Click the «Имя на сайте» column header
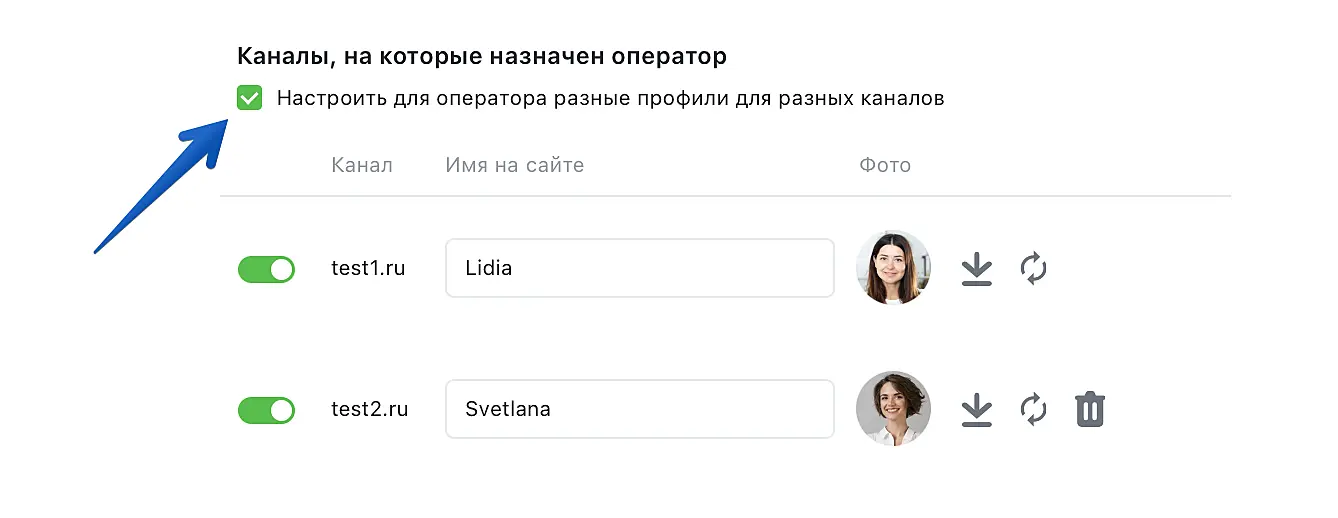The height and width of the screenshot is (518, 1338). pyautogui.click(x=514, y=165)
